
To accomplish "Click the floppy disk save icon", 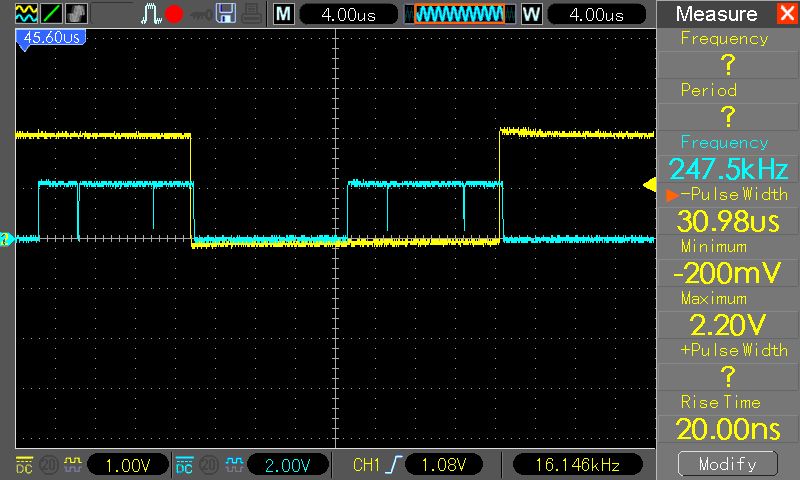I will click(x=226, y=14).
